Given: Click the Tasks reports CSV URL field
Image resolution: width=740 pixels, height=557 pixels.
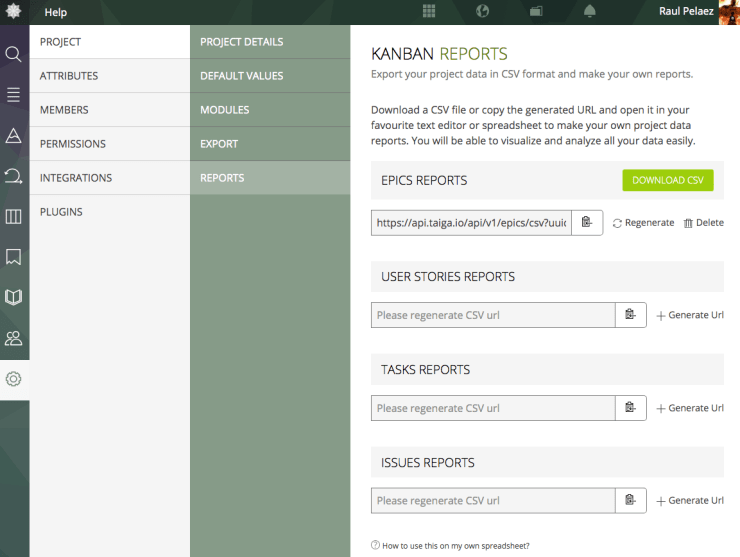Looking at the screenshot, I should click(x=492, y=408).
